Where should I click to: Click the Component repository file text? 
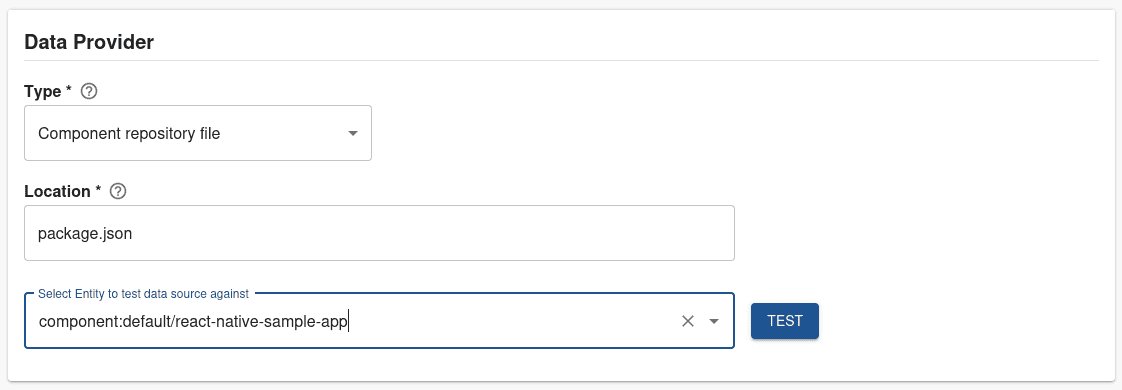(x=129, y=134)
